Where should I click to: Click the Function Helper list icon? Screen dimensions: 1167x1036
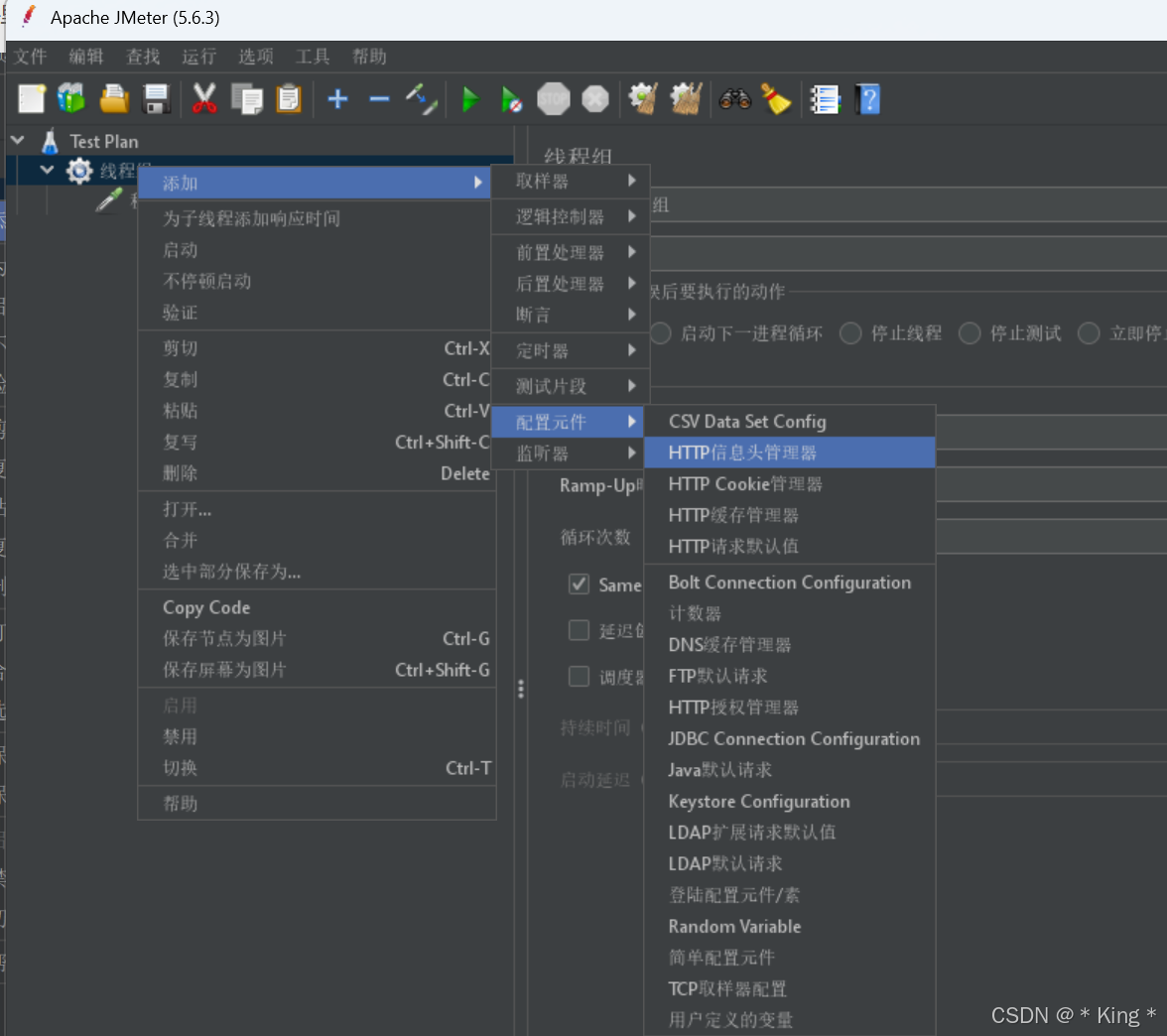(x=825, y=99)
